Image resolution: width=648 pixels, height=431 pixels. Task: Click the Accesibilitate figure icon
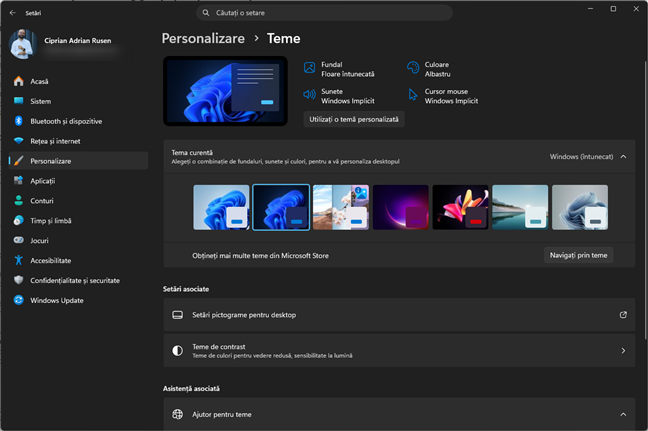pos(19,260)
